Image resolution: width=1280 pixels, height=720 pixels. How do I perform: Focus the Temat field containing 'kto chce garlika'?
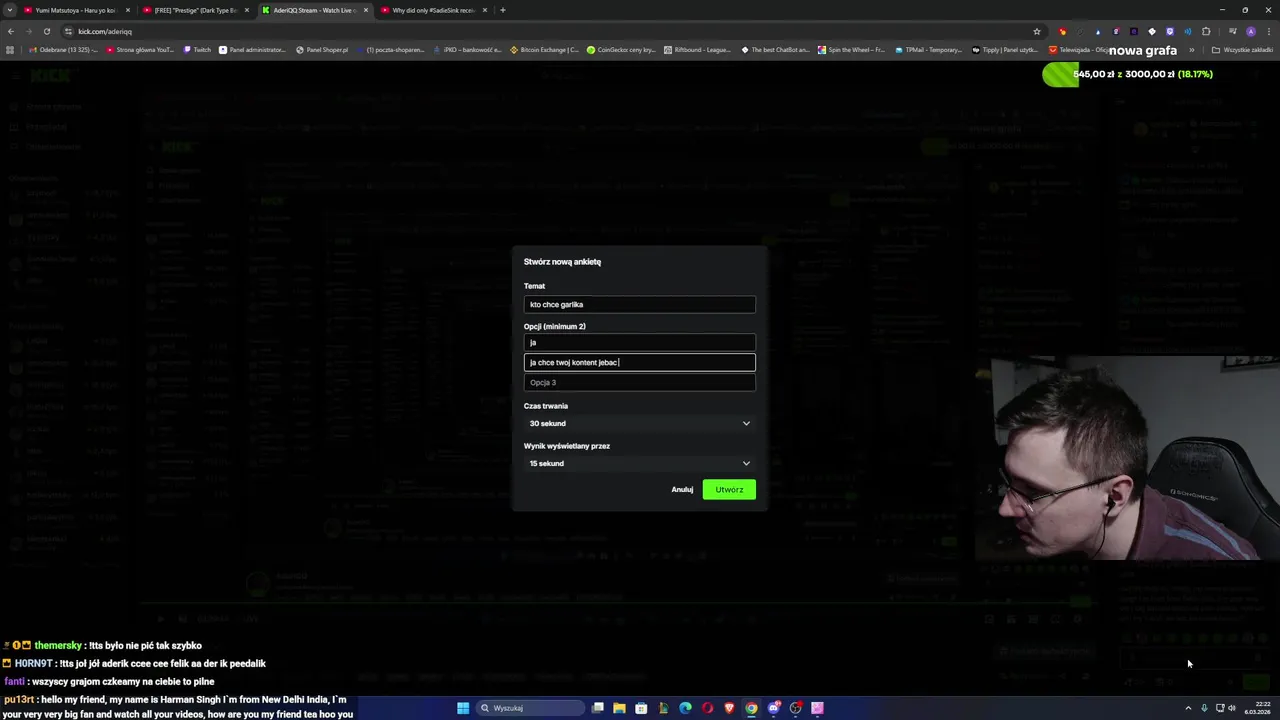[639, 304]
